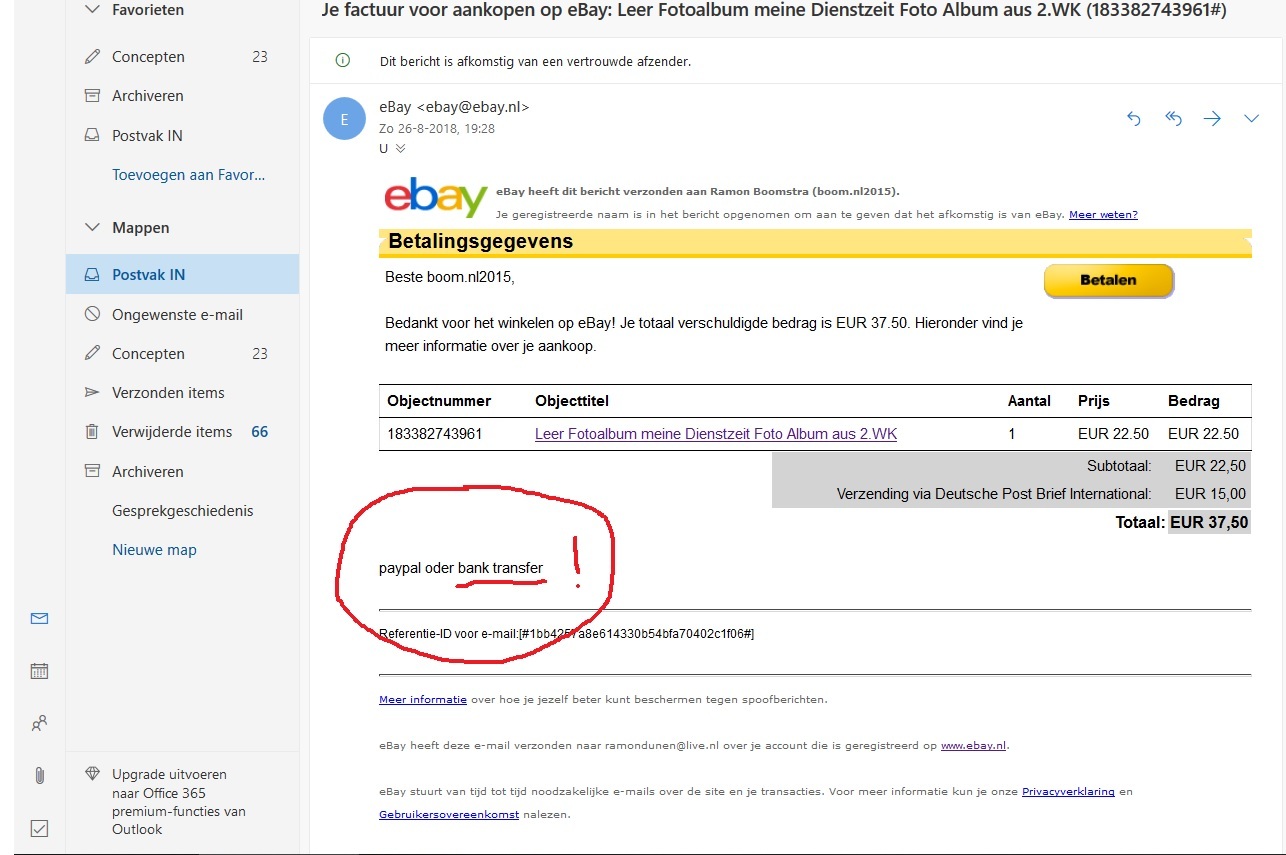Reply using the single arrow icon

pos(1133,119)
